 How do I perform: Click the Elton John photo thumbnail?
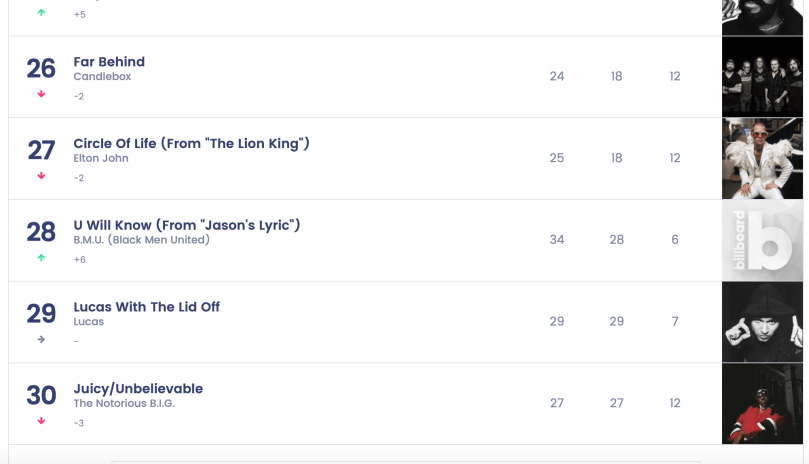coord(762,158)
